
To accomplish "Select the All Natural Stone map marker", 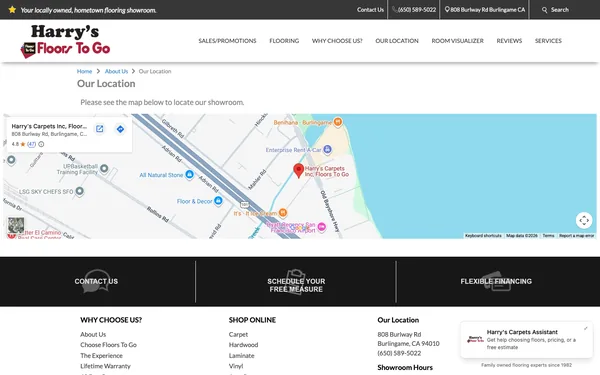I will tap(189, 174).
